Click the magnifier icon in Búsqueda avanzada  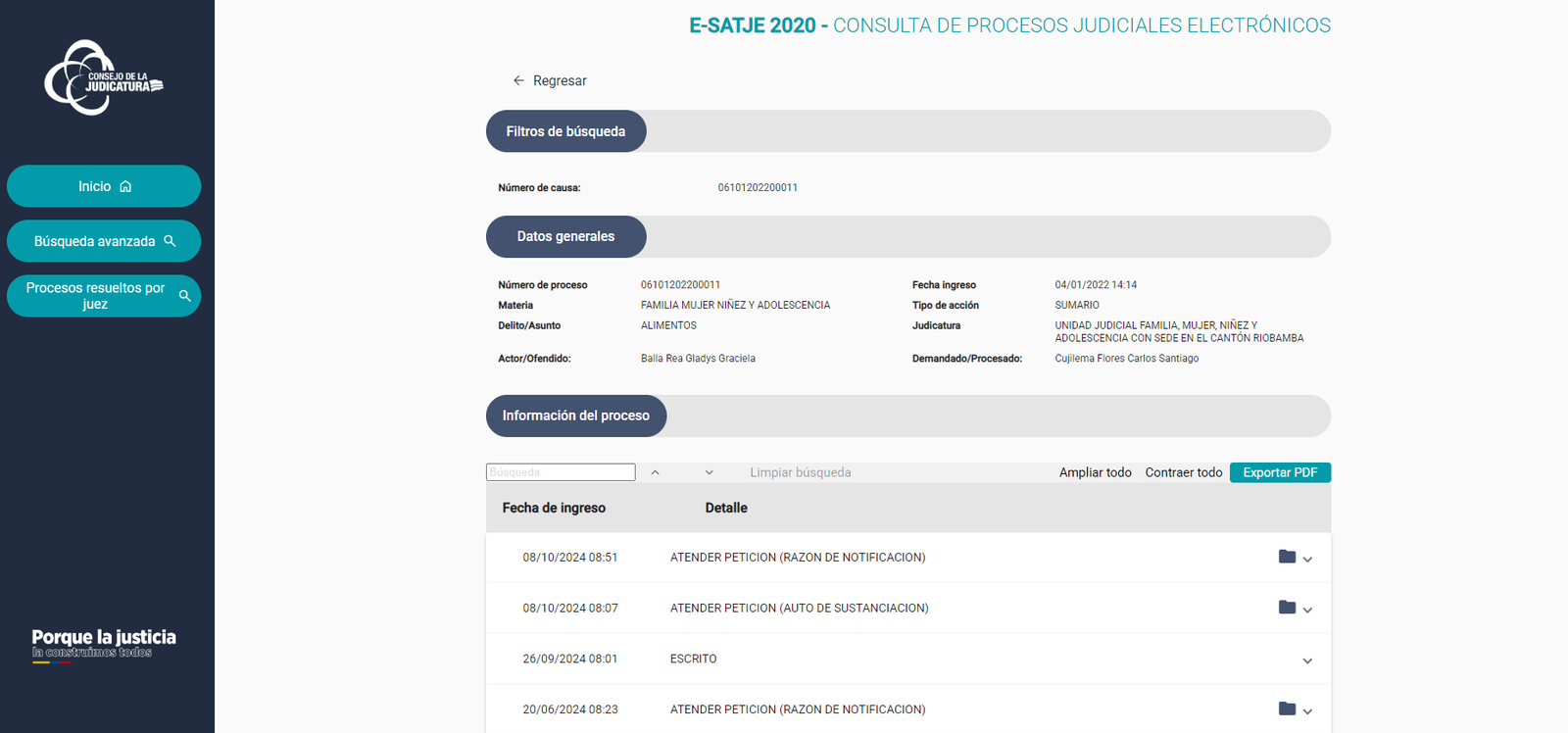click(x=170, y=241)
